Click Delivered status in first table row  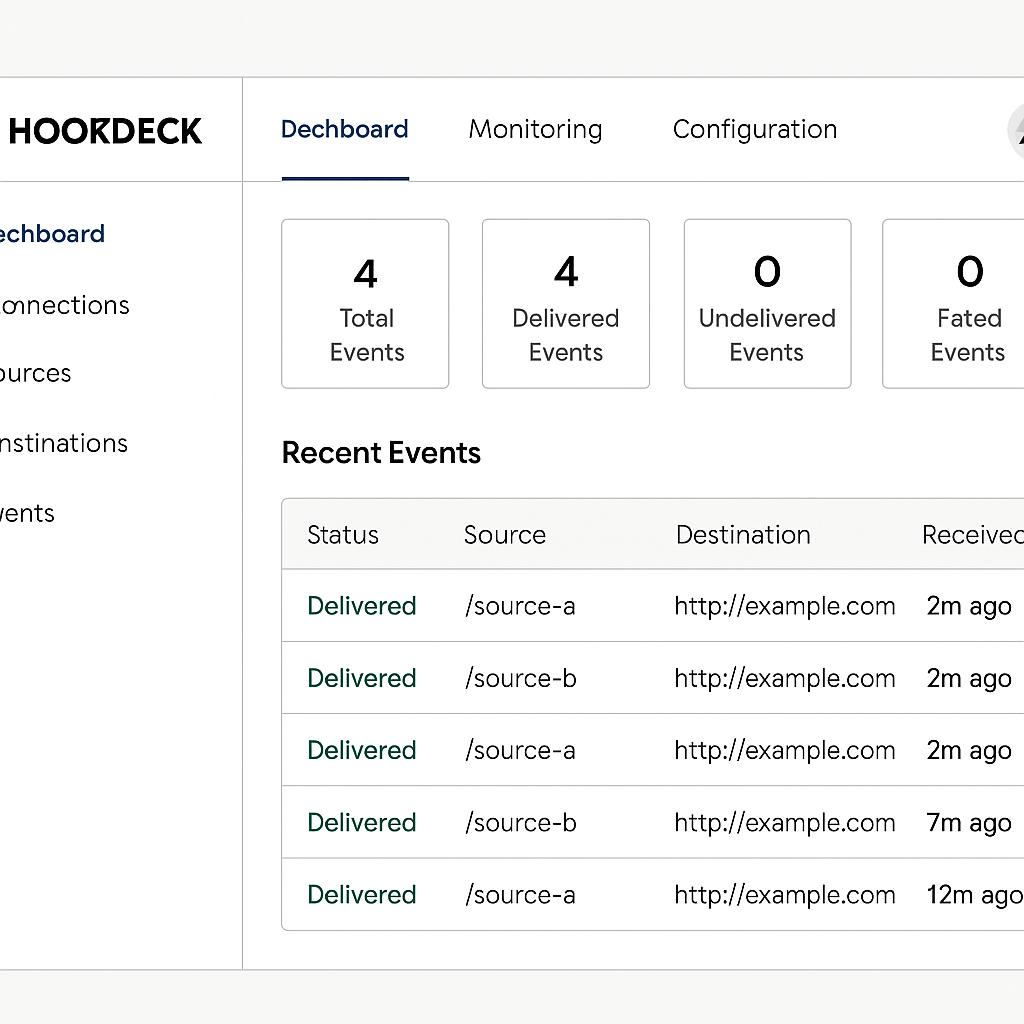tap(362, 606)
